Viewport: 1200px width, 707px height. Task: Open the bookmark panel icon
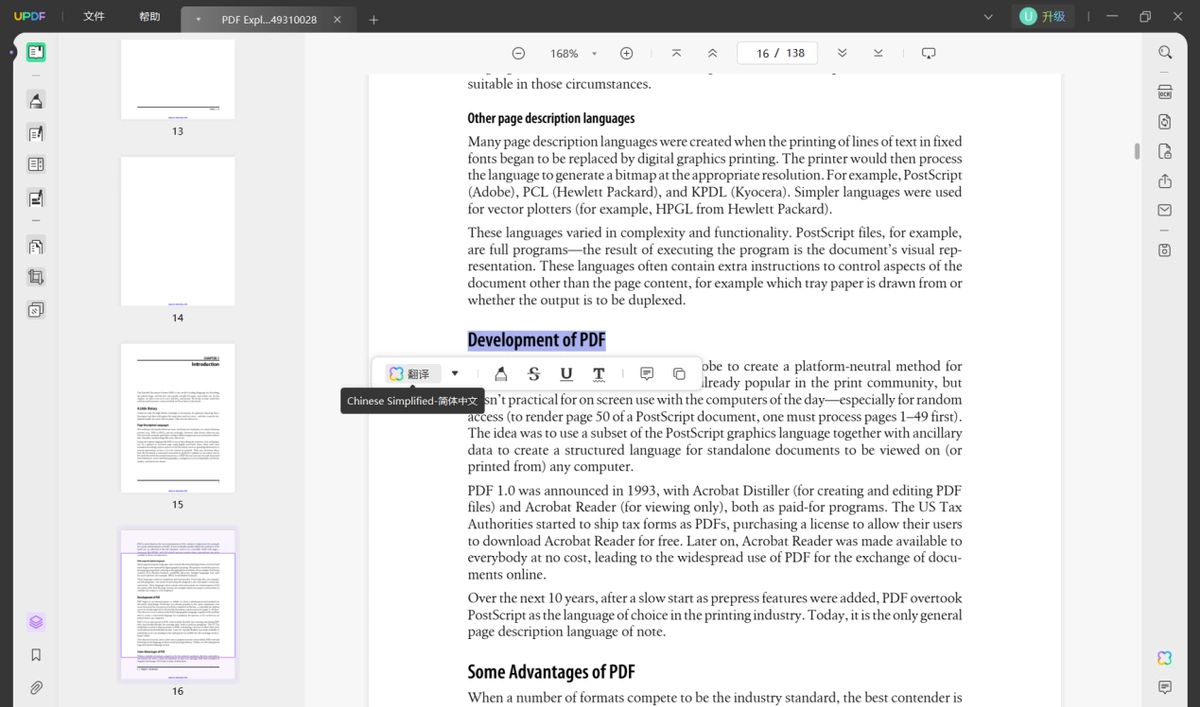coord(36,655)
